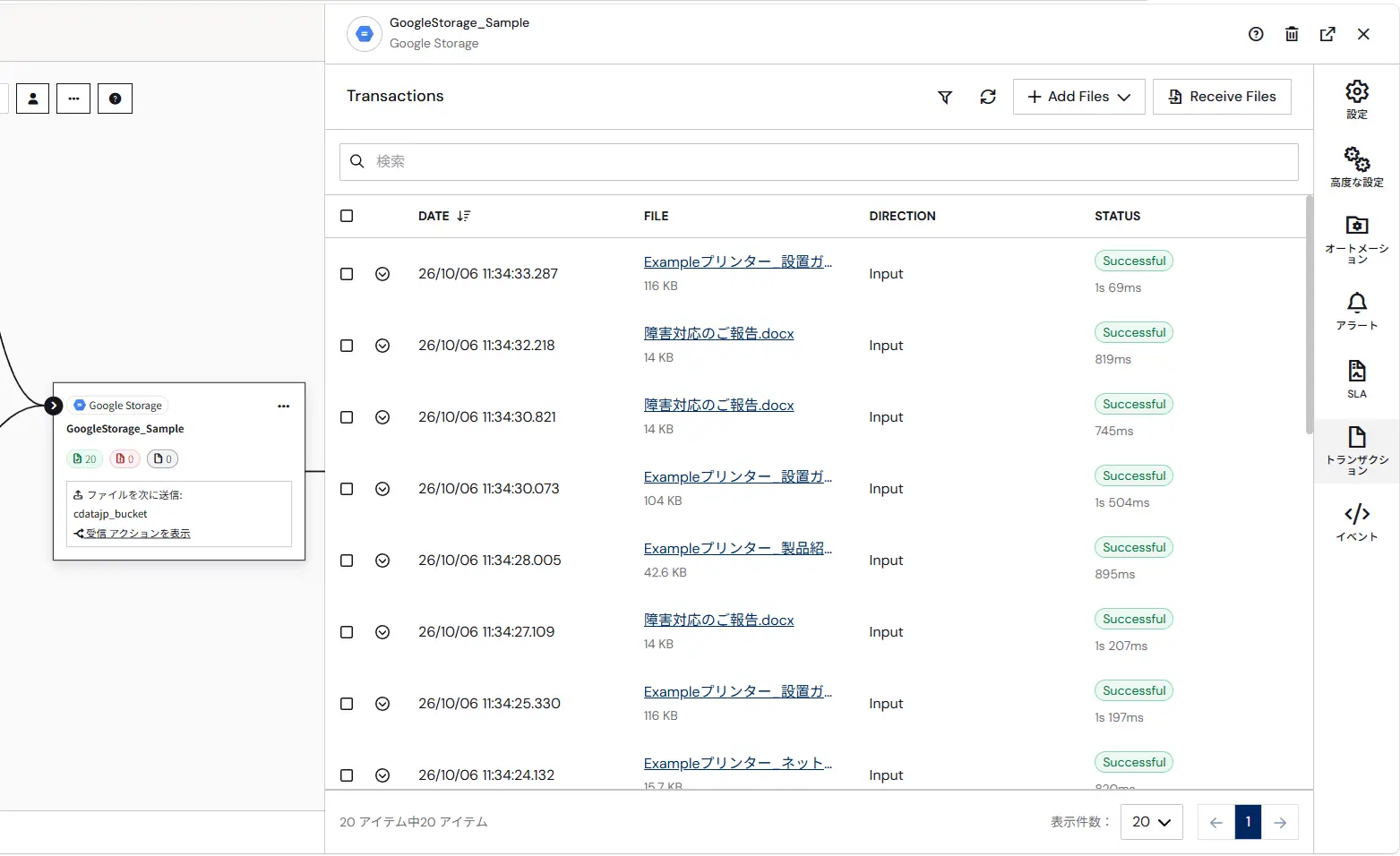This screenshot has height=856, width=1400.
Task: Check the row dated 11:34:30.821
Action: (x=347, y=417)
